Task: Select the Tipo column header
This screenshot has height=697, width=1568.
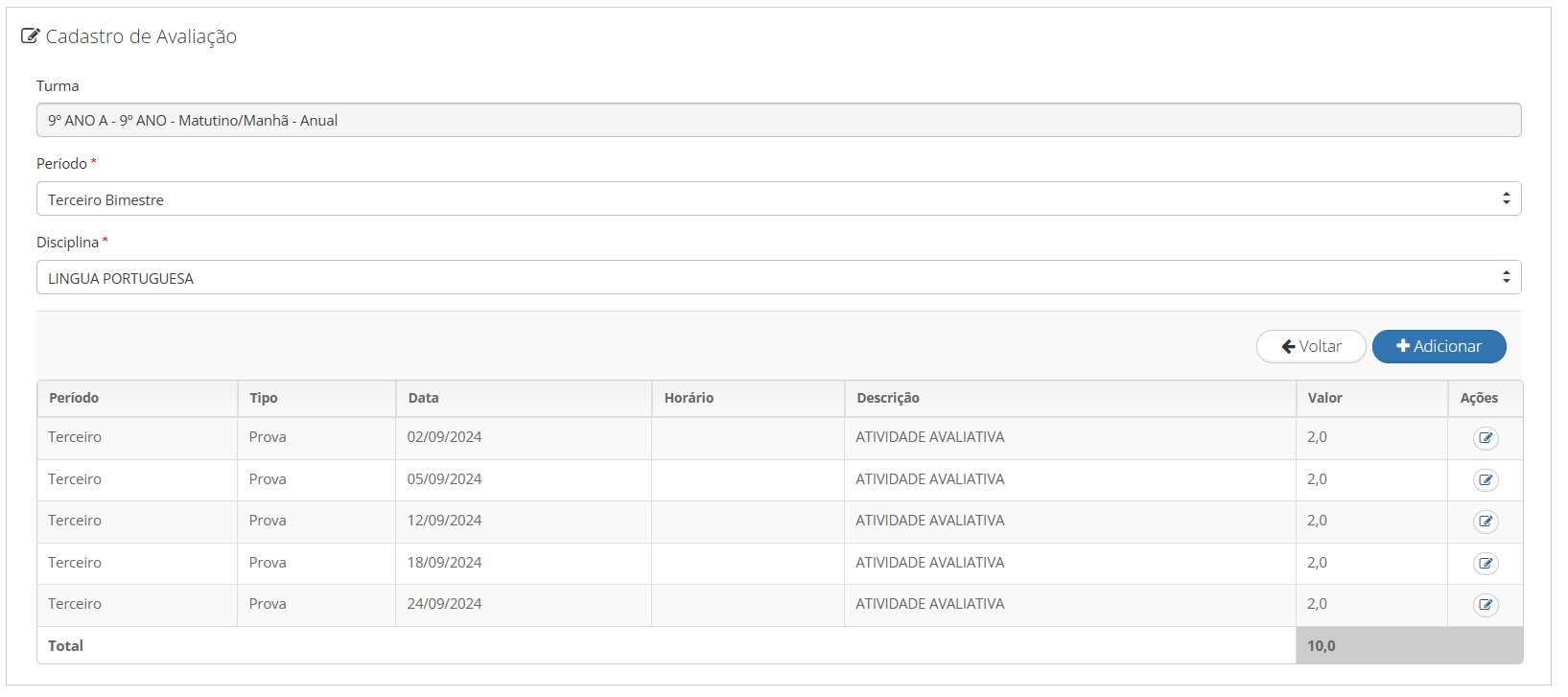Action: pyautogui.click(x=264, y=398)
